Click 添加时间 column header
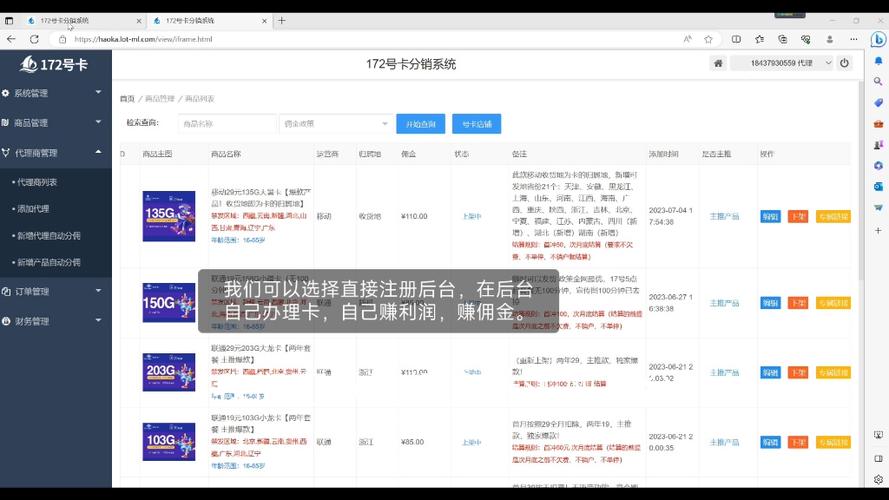The width and height of the screenshot is (889, 500). [663, 154]
